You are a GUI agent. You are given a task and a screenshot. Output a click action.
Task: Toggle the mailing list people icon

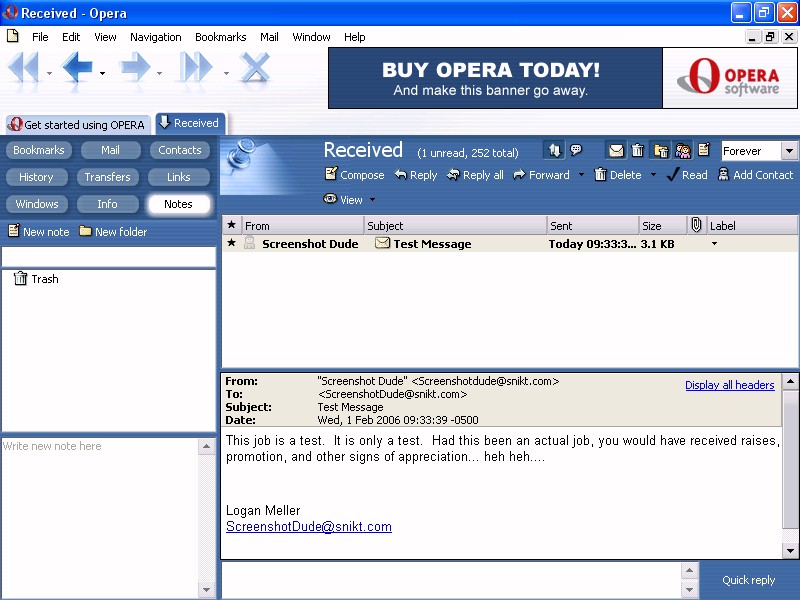[x=683, y=151]
